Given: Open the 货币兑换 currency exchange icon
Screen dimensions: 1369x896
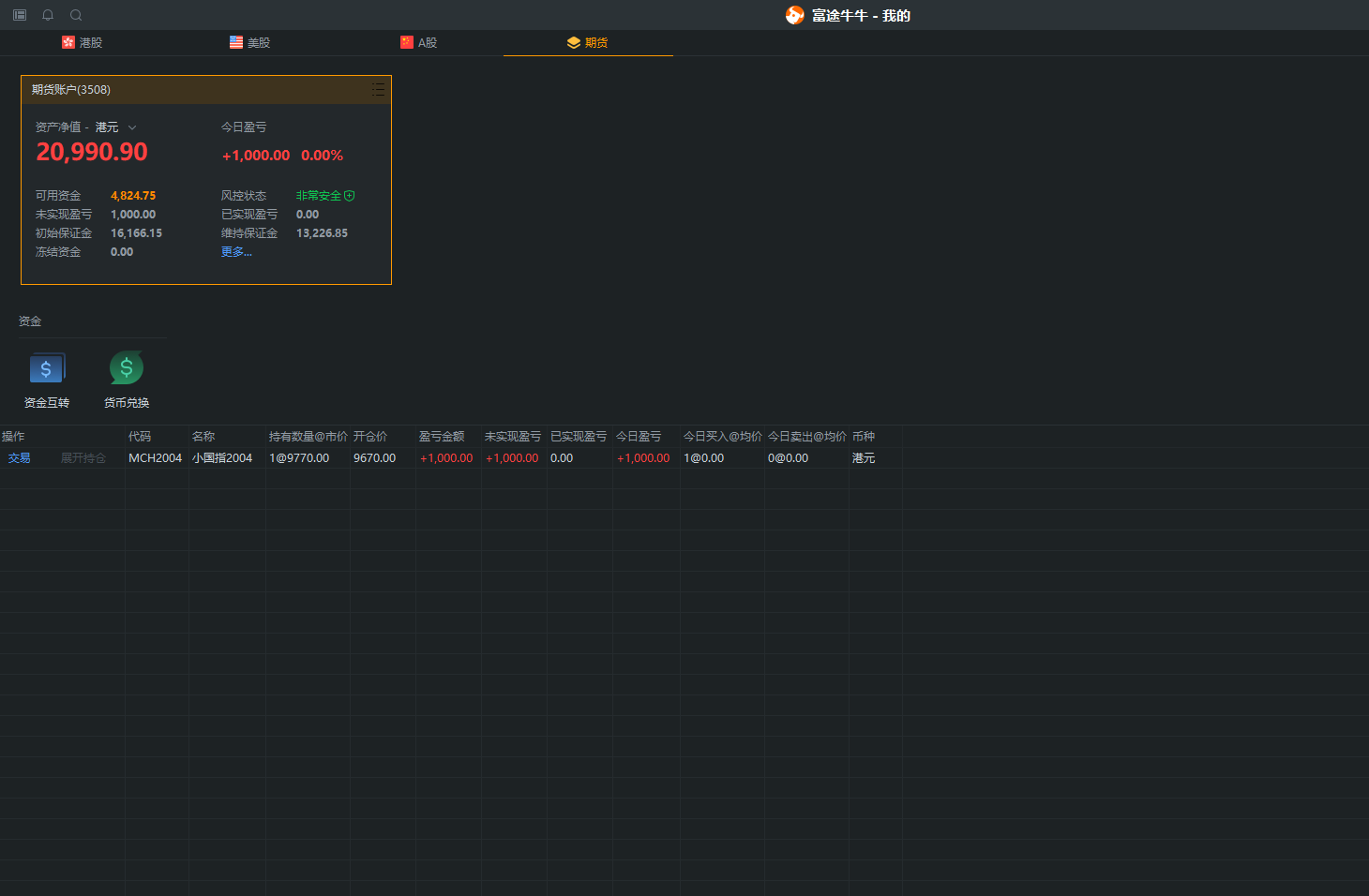Looking at the screenshot, I should pos(127,367).
